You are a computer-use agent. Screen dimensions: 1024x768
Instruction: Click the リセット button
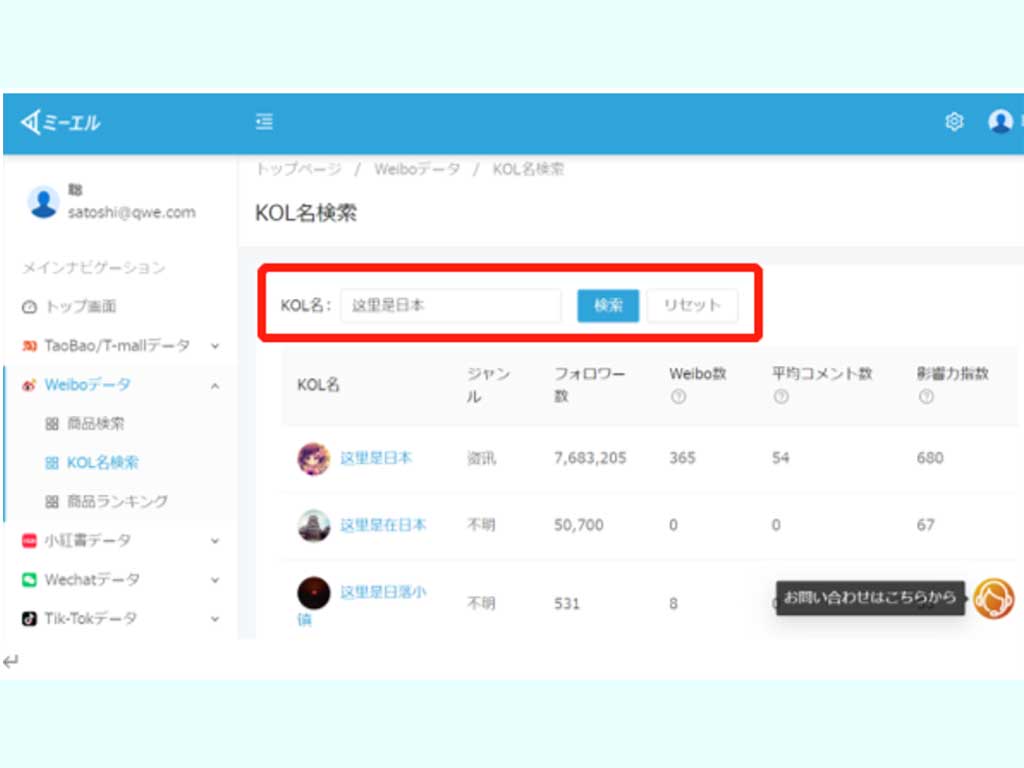(x=692, y=306)
